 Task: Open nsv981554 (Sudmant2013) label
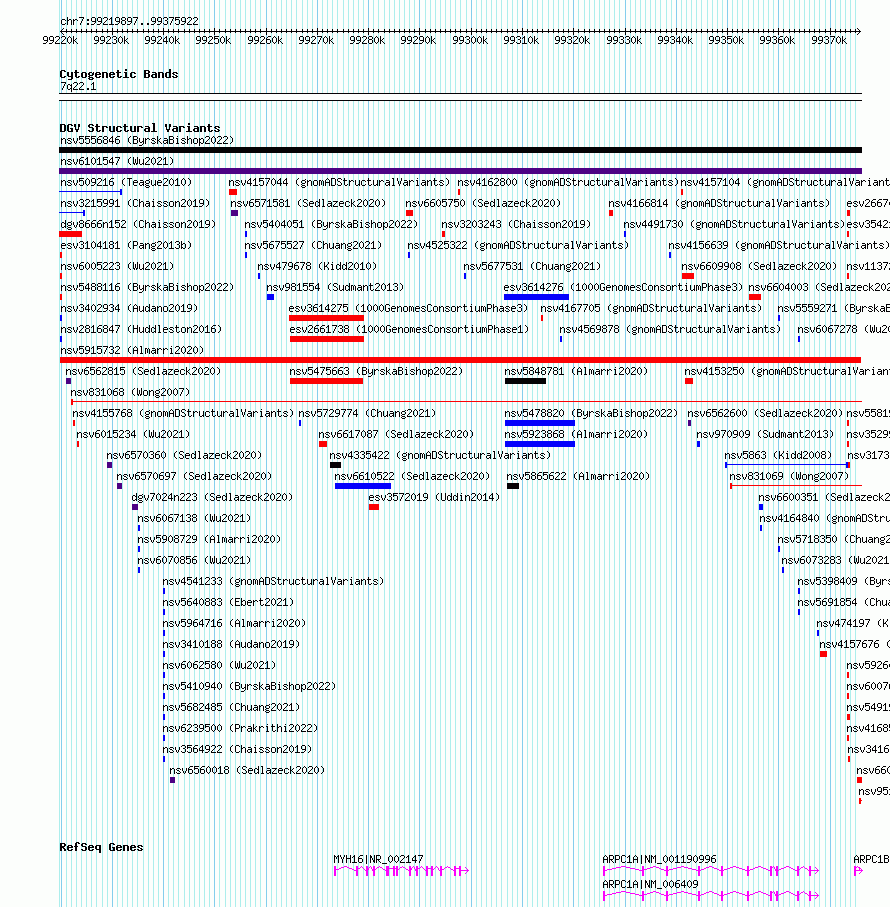(335, 287)
